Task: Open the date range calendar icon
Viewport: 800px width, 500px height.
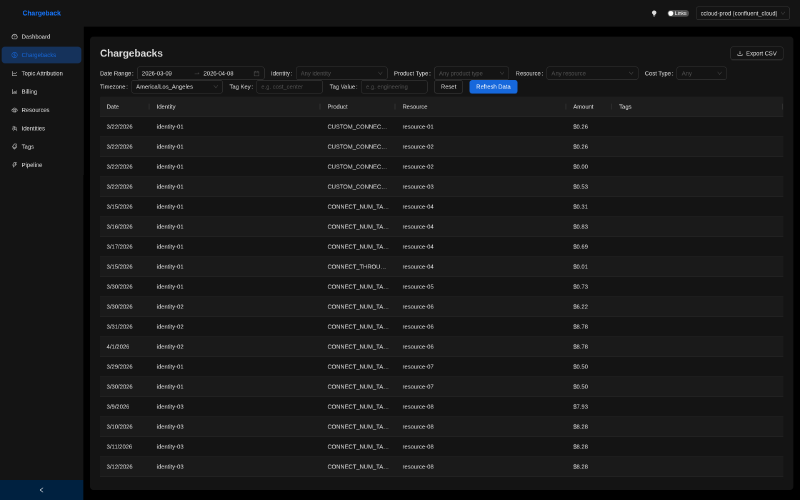Action: coord(256,73)
